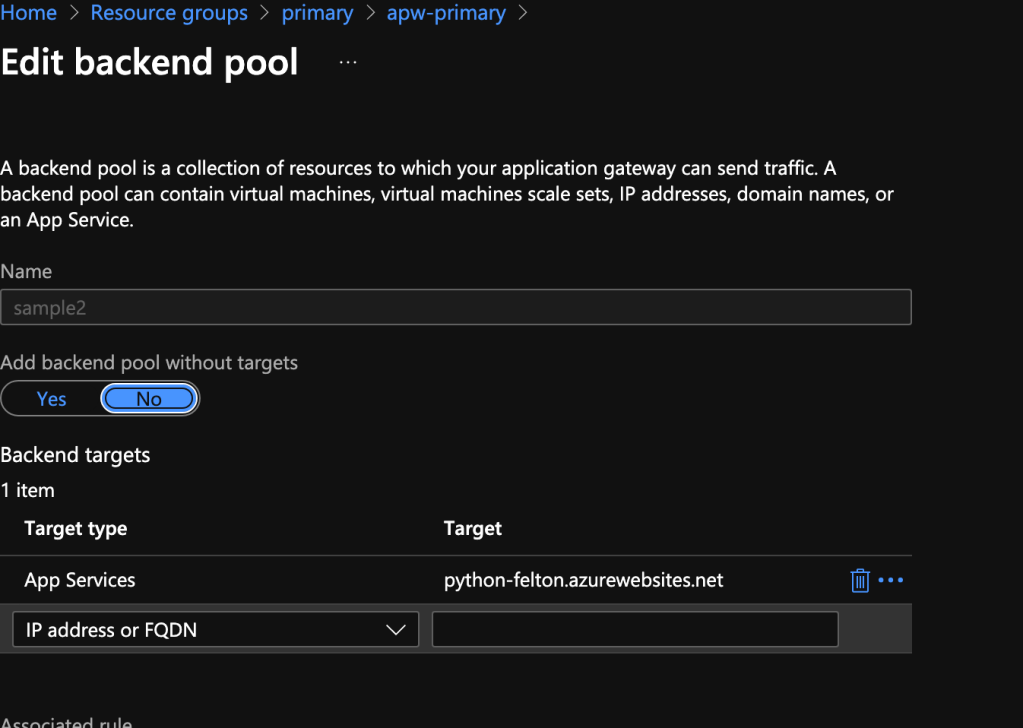Click the Backend targets section heading

[x=76, y=455]
